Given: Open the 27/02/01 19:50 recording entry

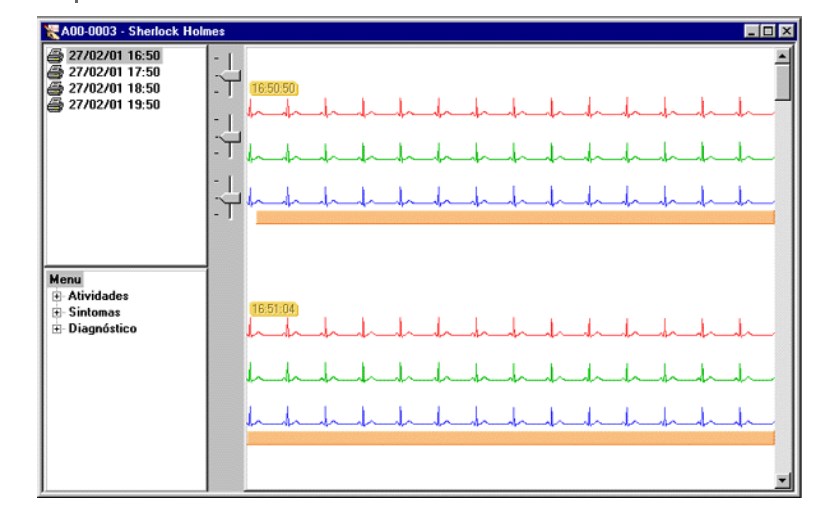Looking at the screenshot, I should [x=100, y=104].
